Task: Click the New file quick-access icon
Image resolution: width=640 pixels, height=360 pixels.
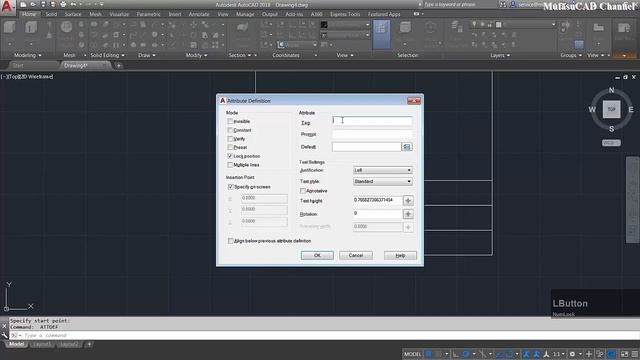Action: coord(23,4)
